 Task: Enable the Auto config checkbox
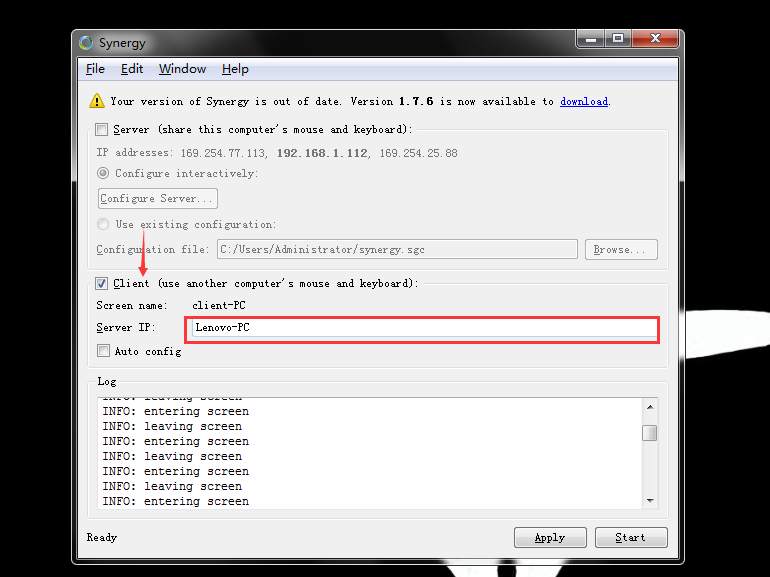pos(103,351)
